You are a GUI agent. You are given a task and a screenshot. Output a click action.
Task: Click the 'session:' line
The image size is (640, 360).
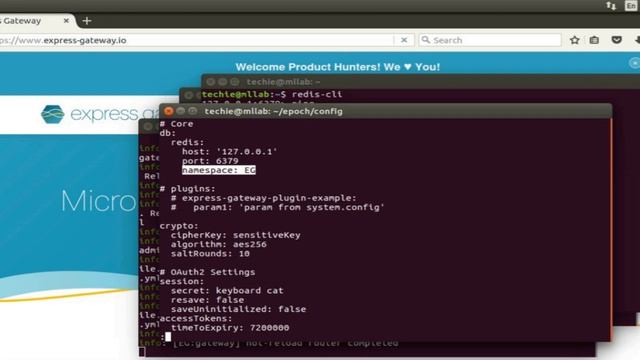coord(182,281)
